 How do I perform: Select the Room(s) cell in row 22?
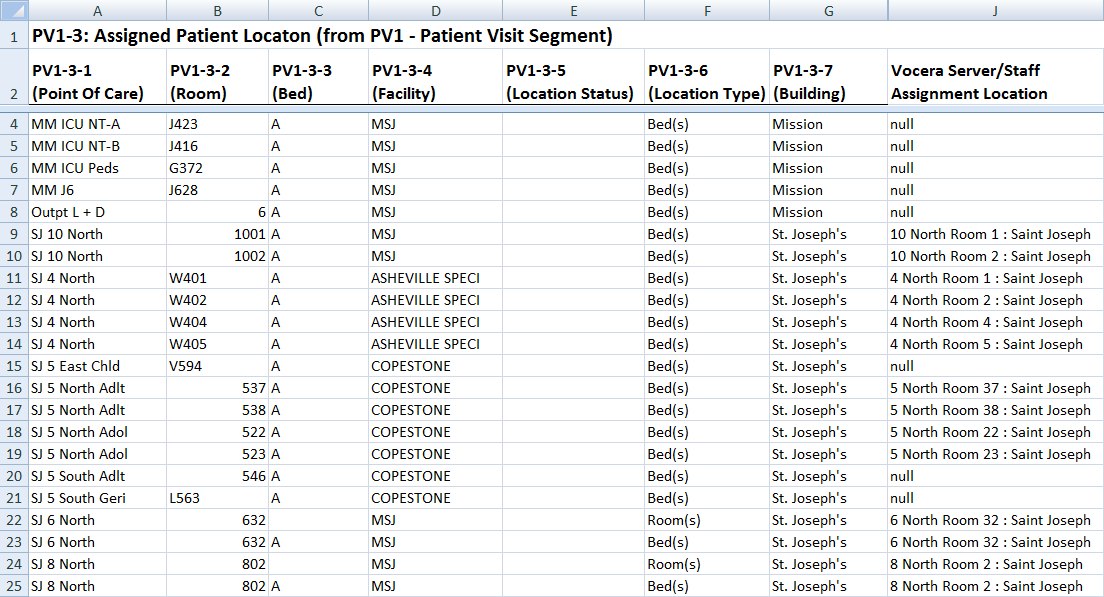(x=706, y=520)
